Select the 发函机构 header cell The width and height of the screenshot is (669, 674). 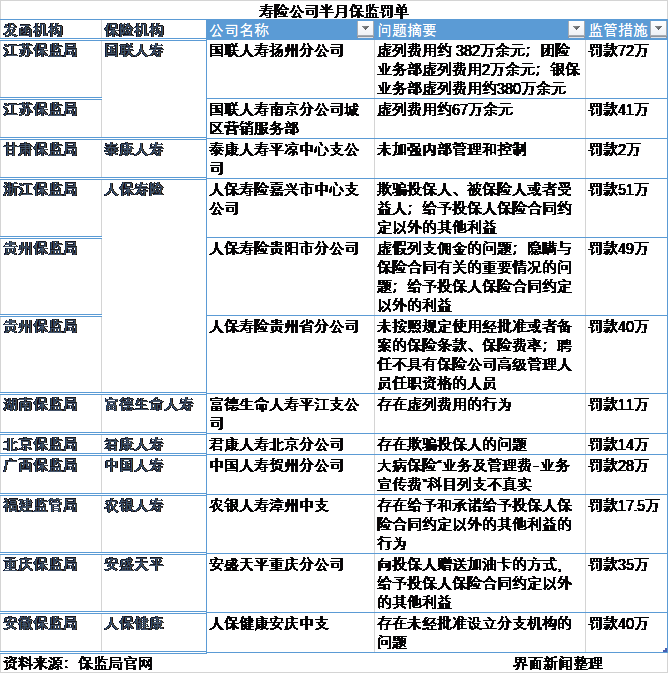(51, 30)
